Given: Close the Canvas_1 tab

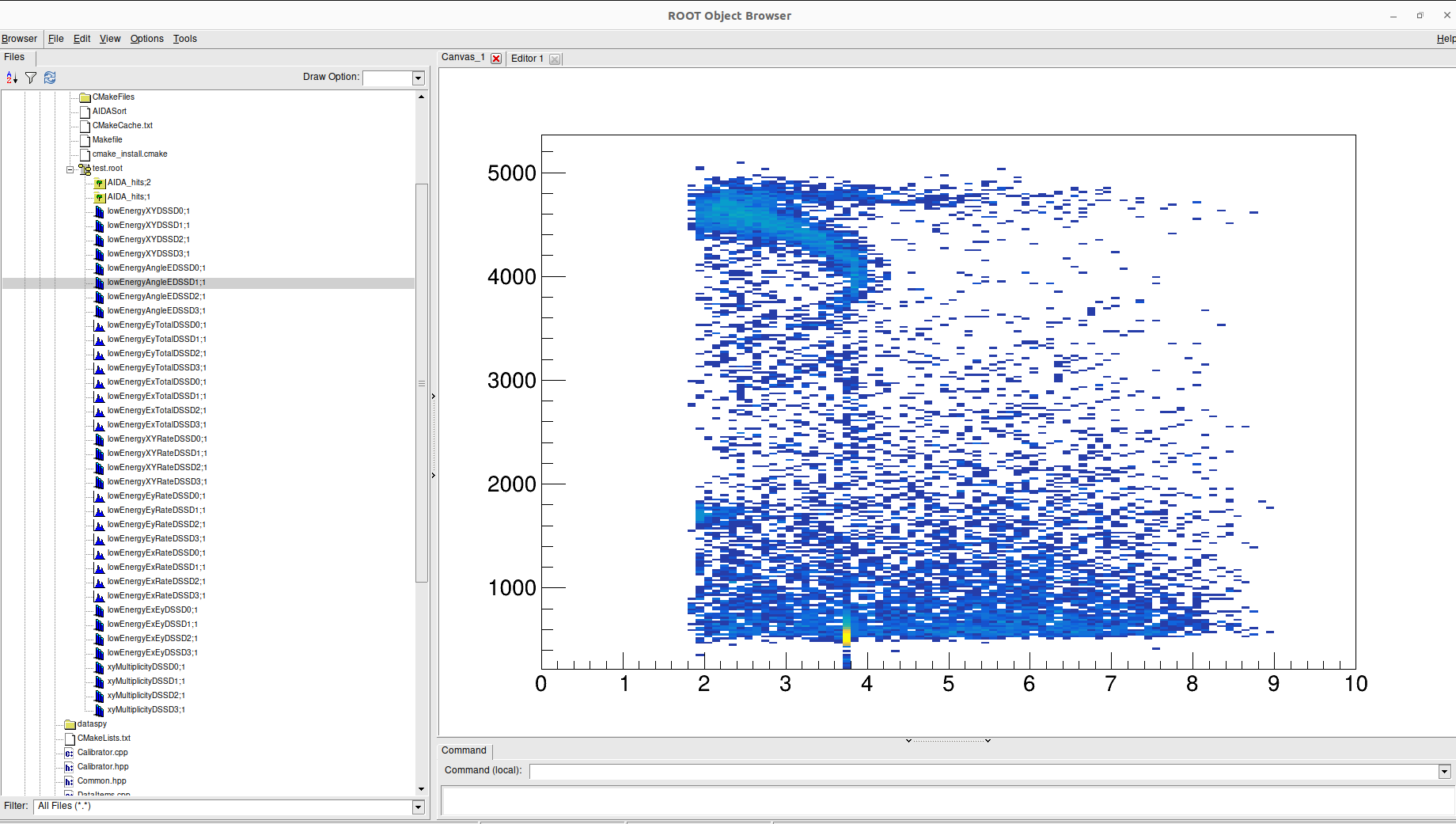Looking at the screenshot, I should pyautogui.click(x=496, y=59).
